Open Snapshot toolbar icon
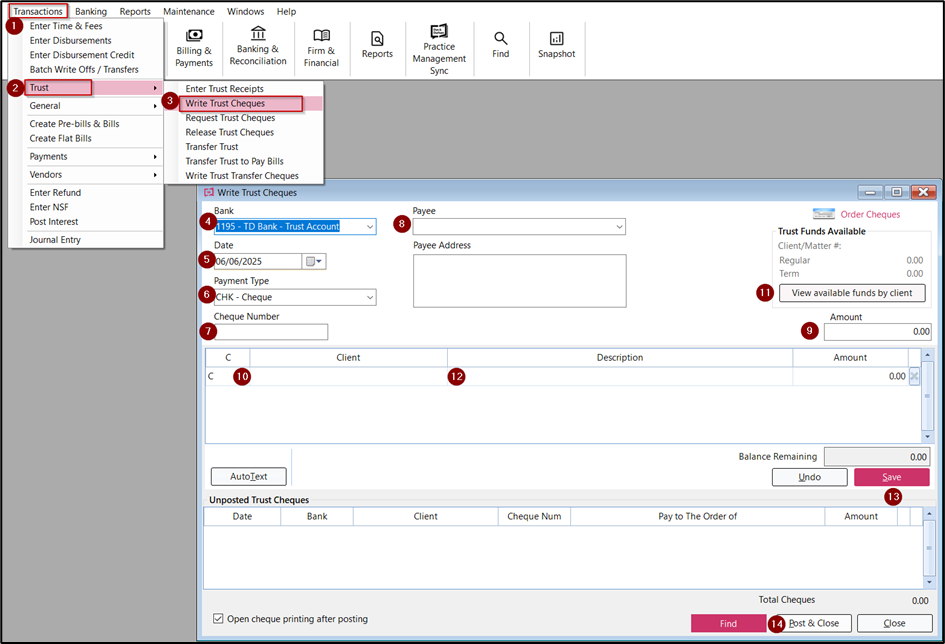Image resolution: width=945 pixels, height=644 pixels. click(x=556, y=45)
